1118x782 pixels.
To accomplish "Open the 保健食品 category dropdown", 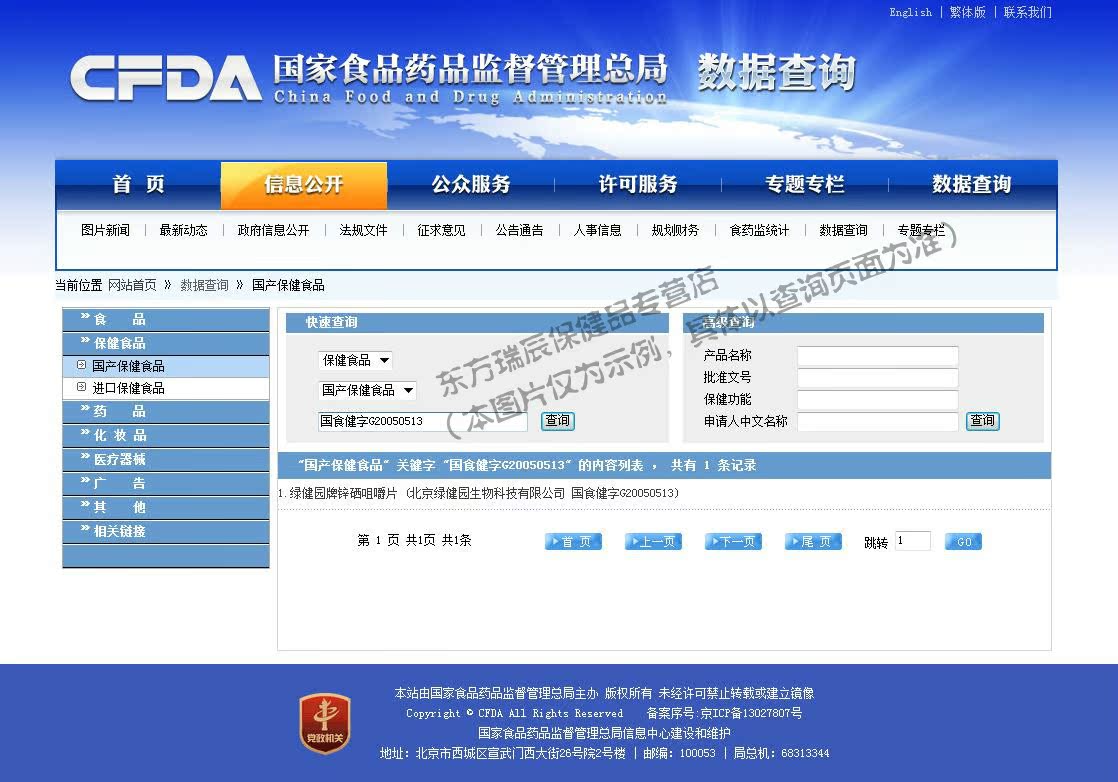I will click(x=355, y=361).
